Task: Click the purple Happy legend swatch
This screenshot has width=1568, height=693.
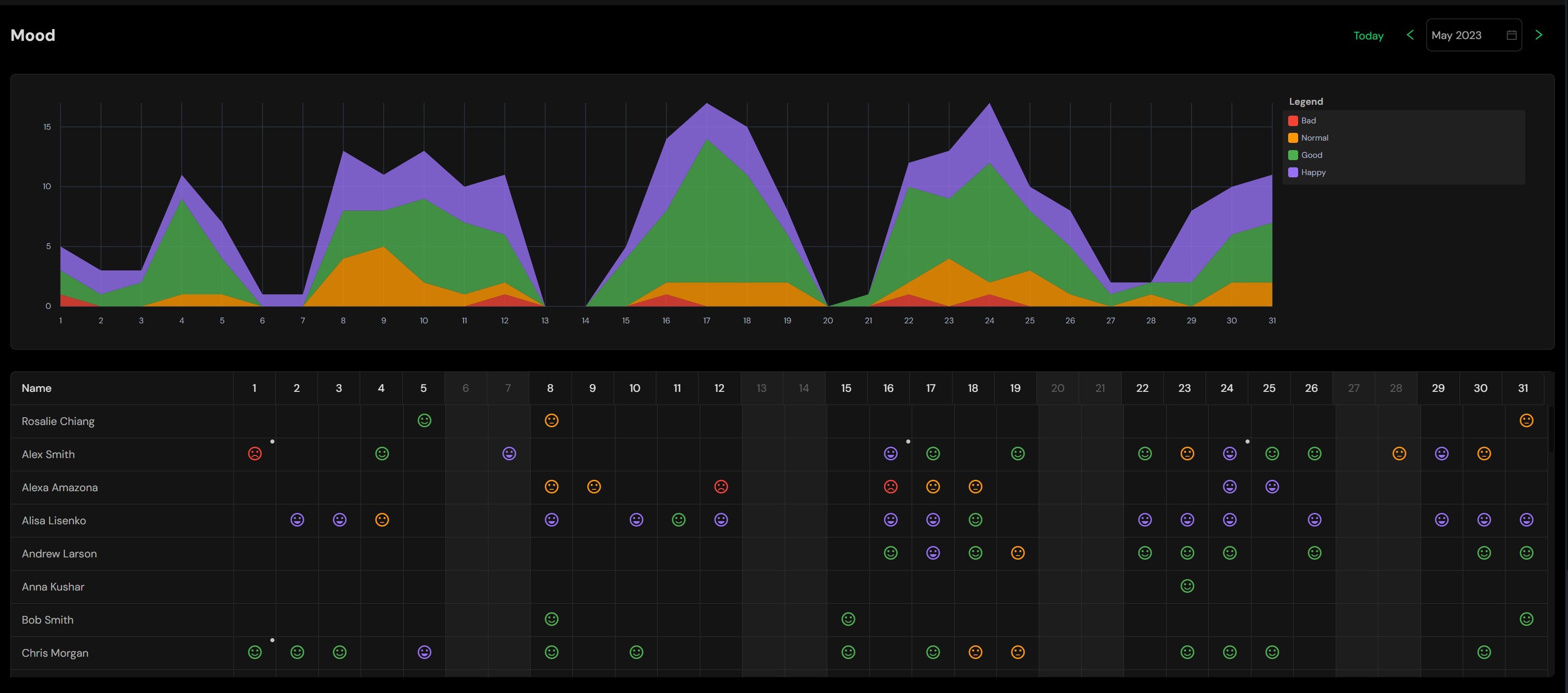Action: click(x=1293, y=172)
